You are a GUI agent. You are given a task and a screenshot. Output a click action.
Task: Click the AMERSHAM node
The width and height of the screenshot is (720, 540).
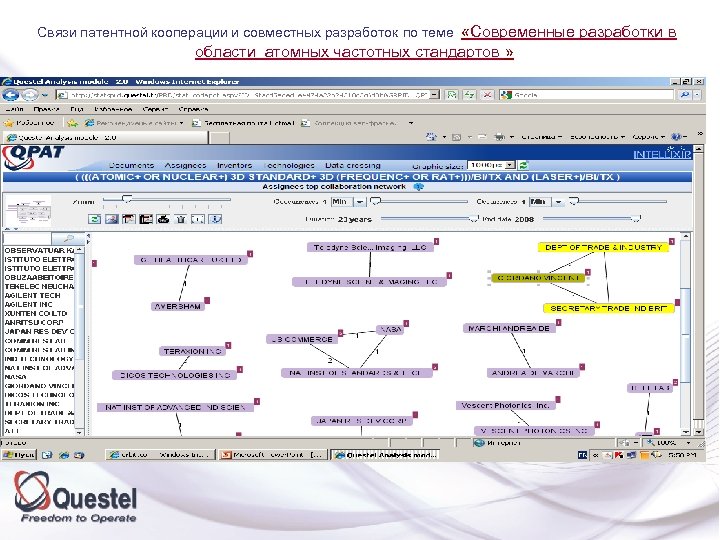pyautogui.click(x=178, y=306)
